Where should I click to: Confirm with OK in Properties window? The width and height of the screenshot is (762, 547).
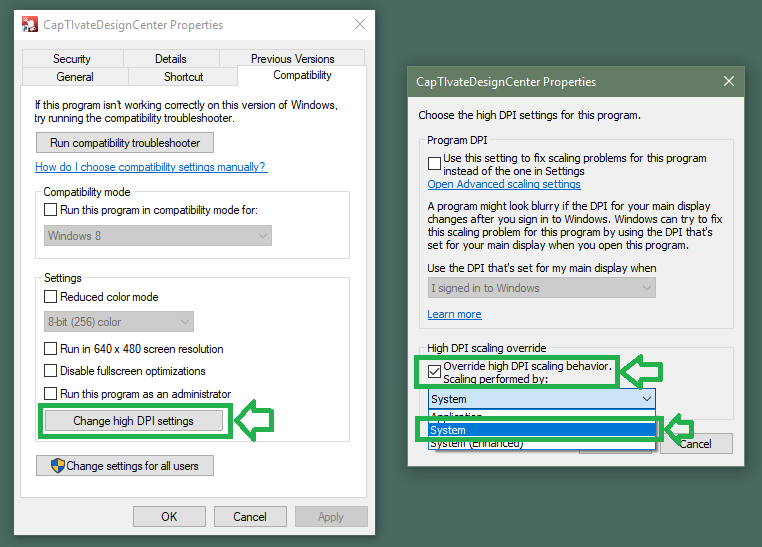(169, 516)
